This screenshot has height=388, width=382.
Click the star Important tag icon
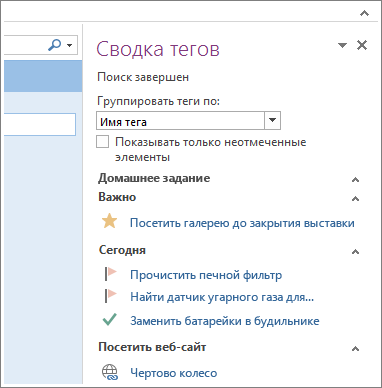pyautogui.click(x=109, y=222)
